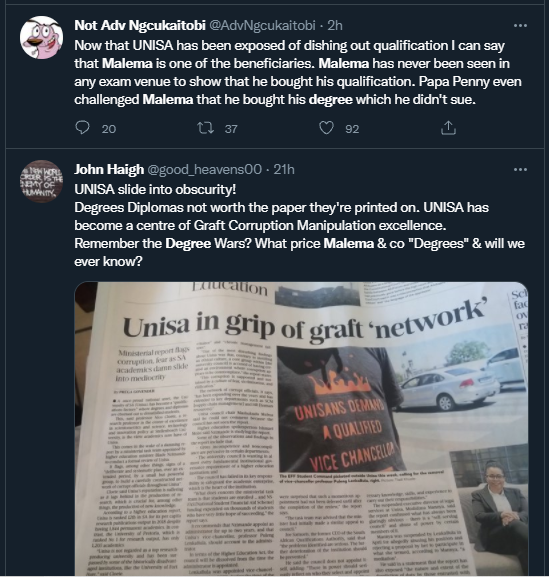Retweet the Not Adv Ngcukaitobi tweet

[x=205, y=128]
